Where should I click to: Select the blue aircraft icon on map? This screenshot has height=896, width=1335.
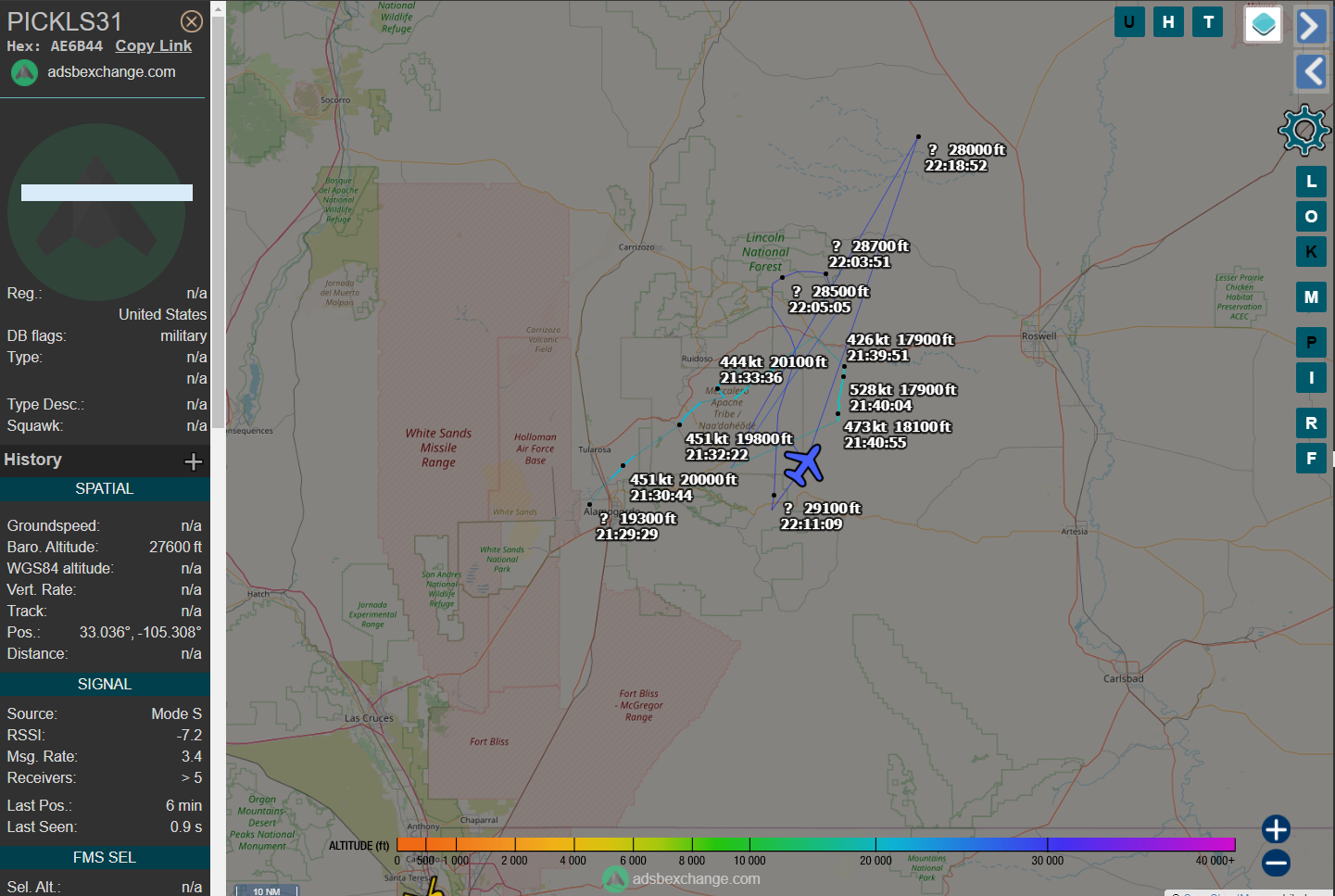point(803,465)
